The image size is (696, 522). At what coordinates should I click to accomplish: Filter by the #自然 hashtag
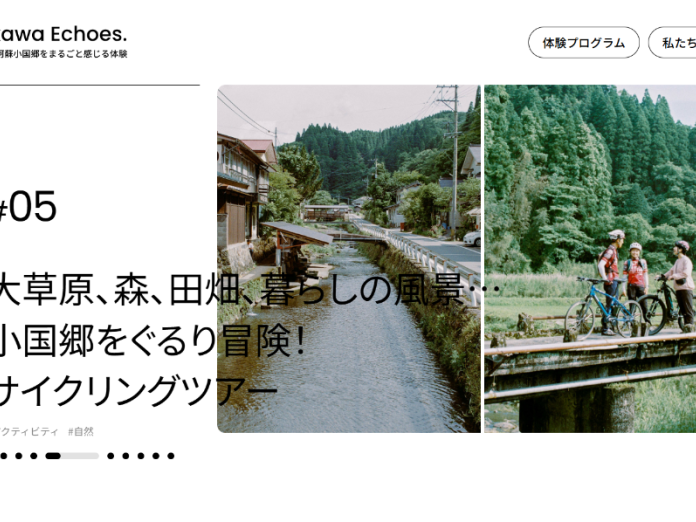[81, 431]
